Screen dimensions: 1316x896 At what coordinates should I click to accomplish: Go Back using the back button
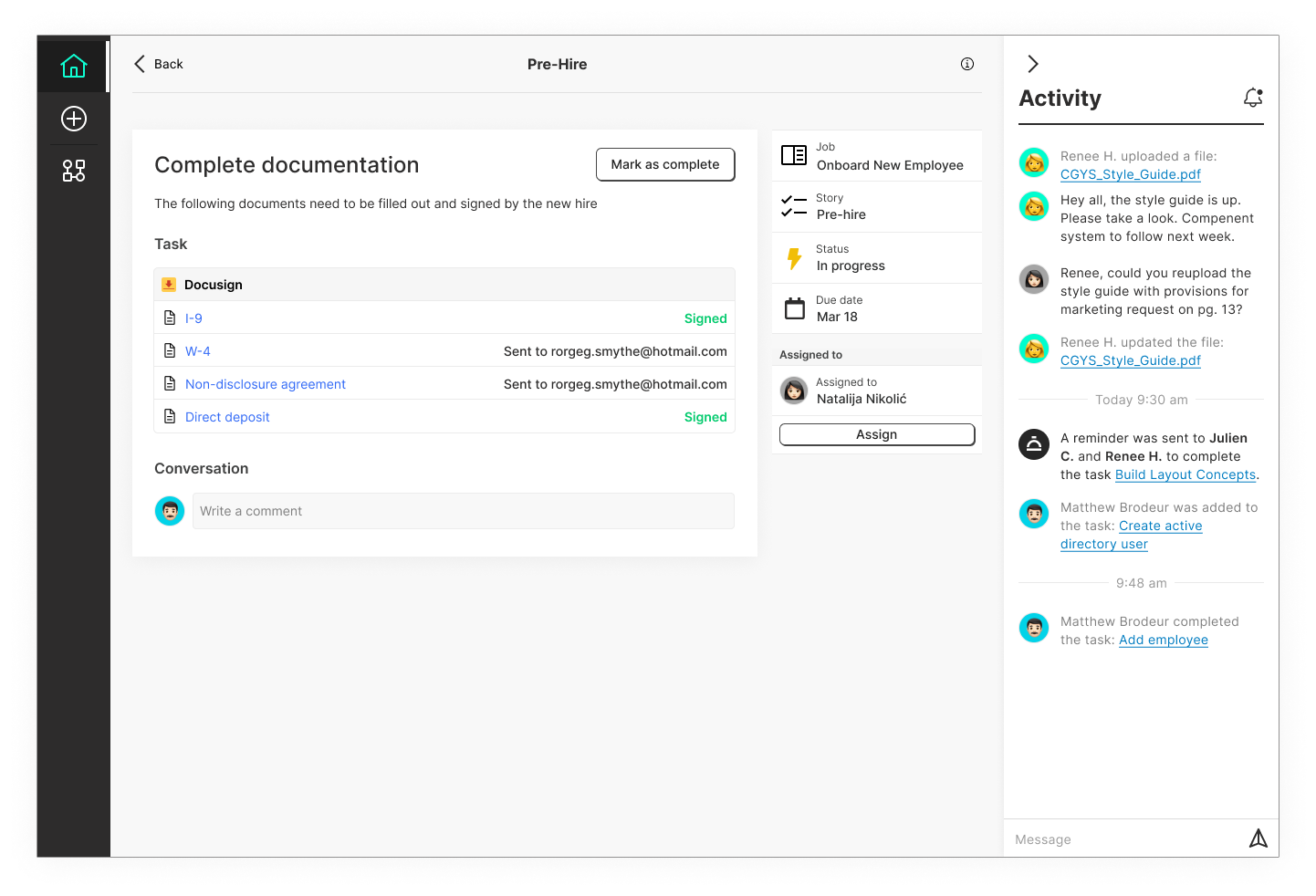159,64
